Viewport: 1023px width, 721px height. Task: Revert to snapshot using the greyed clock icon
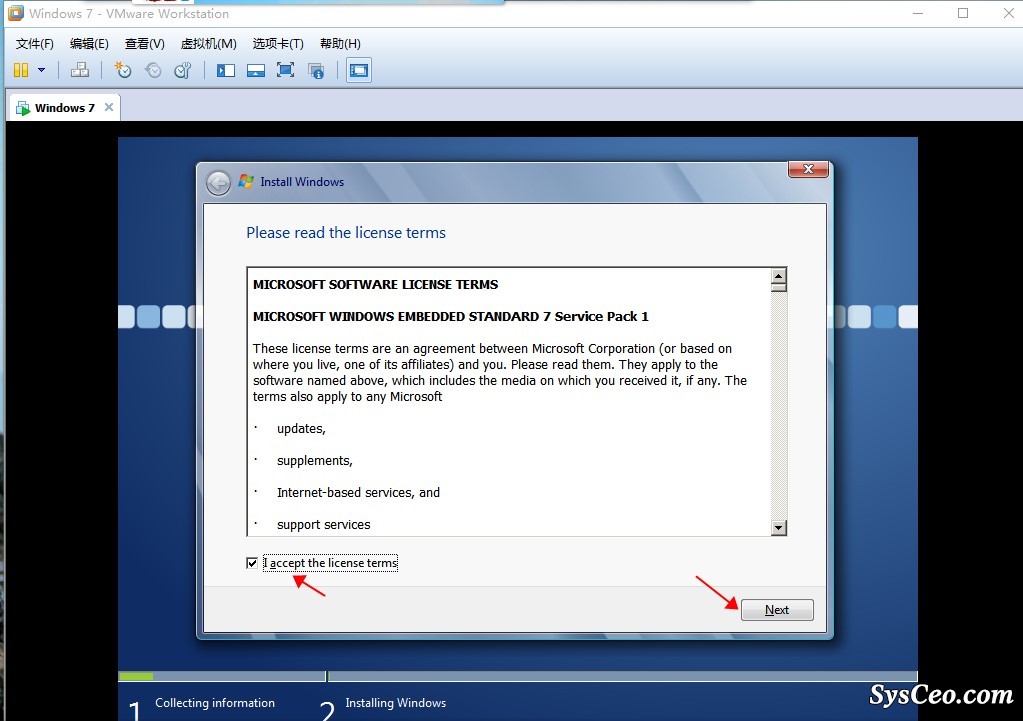pos(153,70)
